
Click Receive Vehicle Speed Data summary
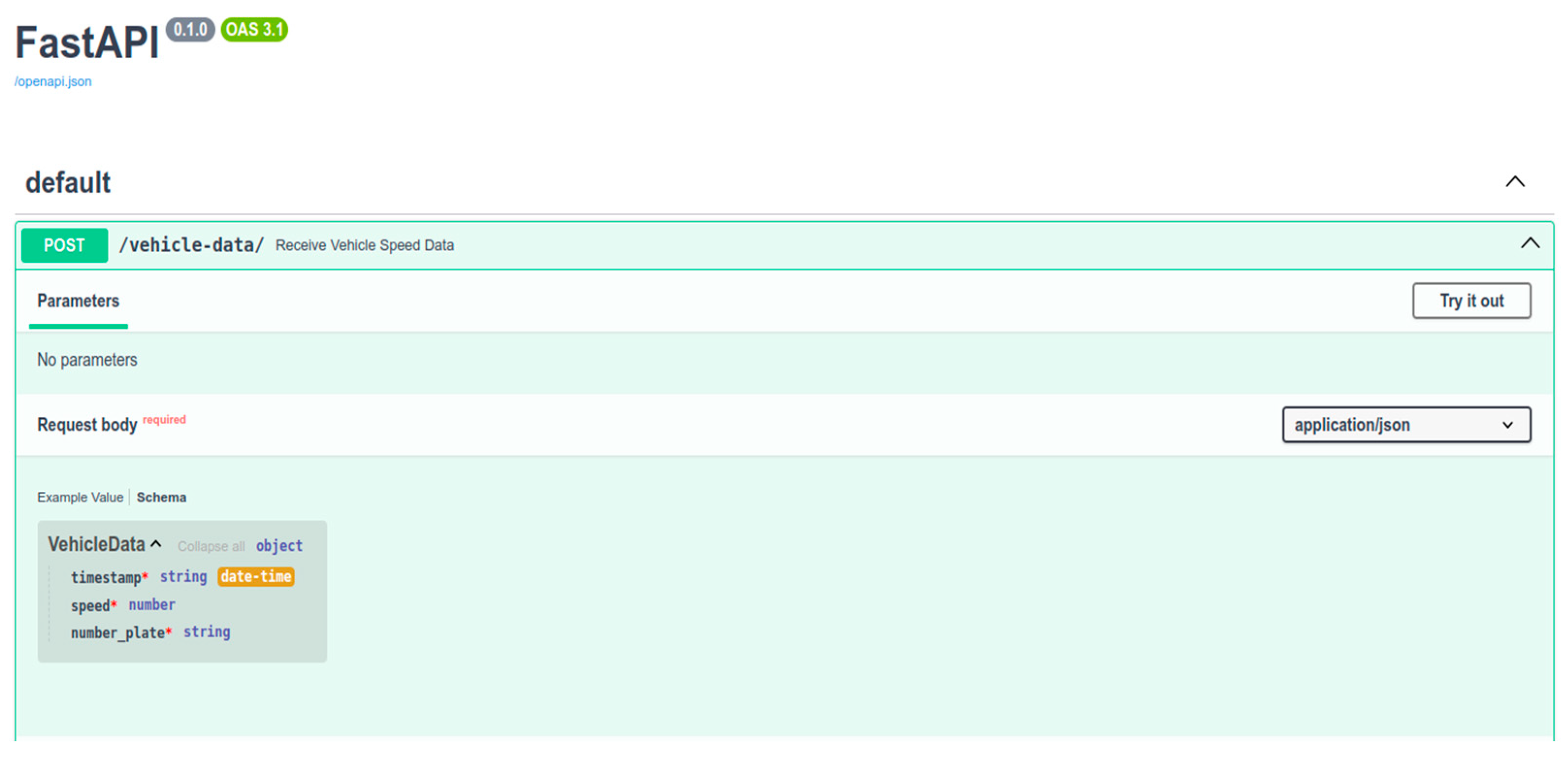364,245
